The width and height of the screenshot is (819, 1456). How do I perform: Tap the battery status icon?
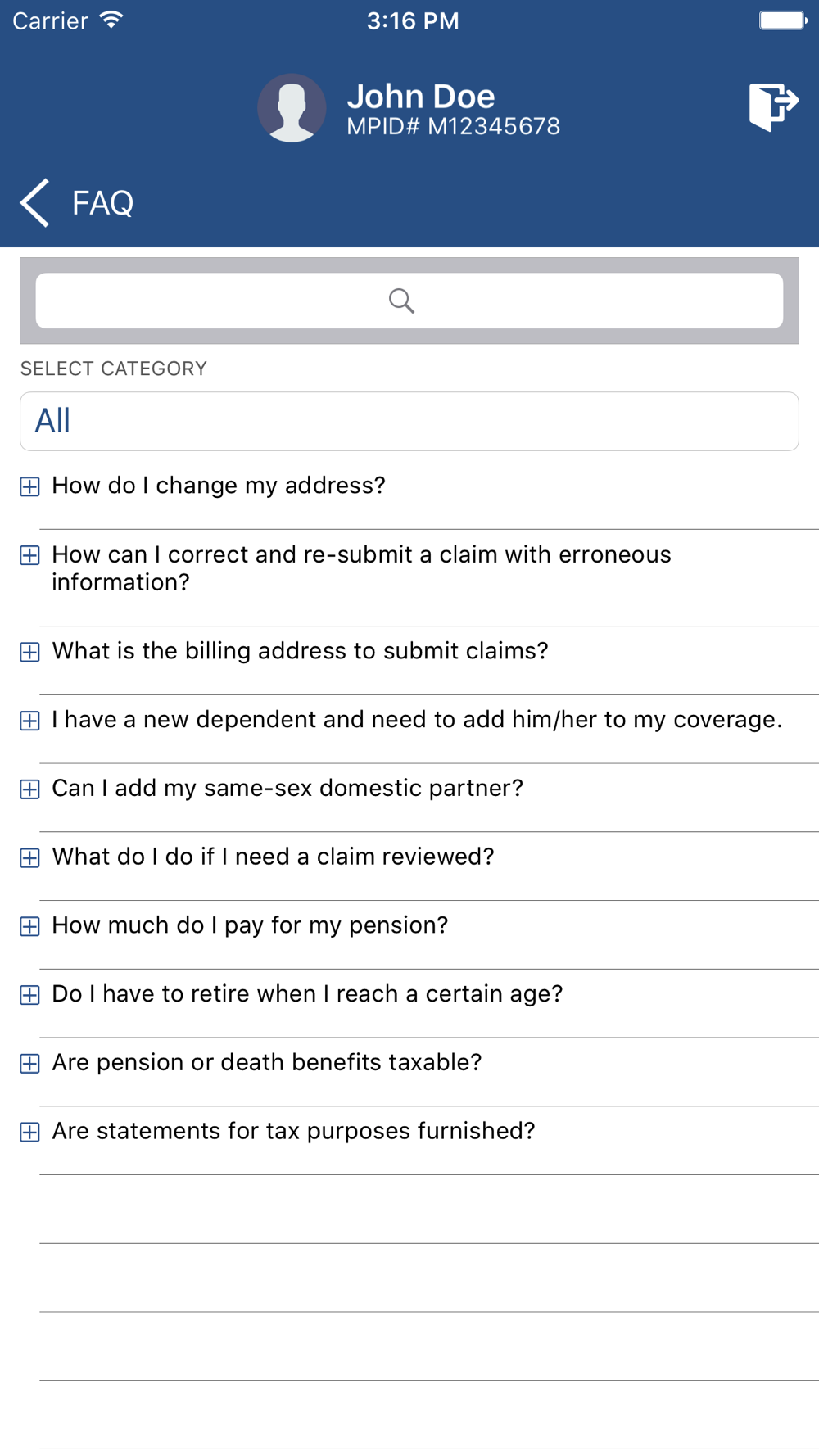pyautogui.click(x=782, y=20)
